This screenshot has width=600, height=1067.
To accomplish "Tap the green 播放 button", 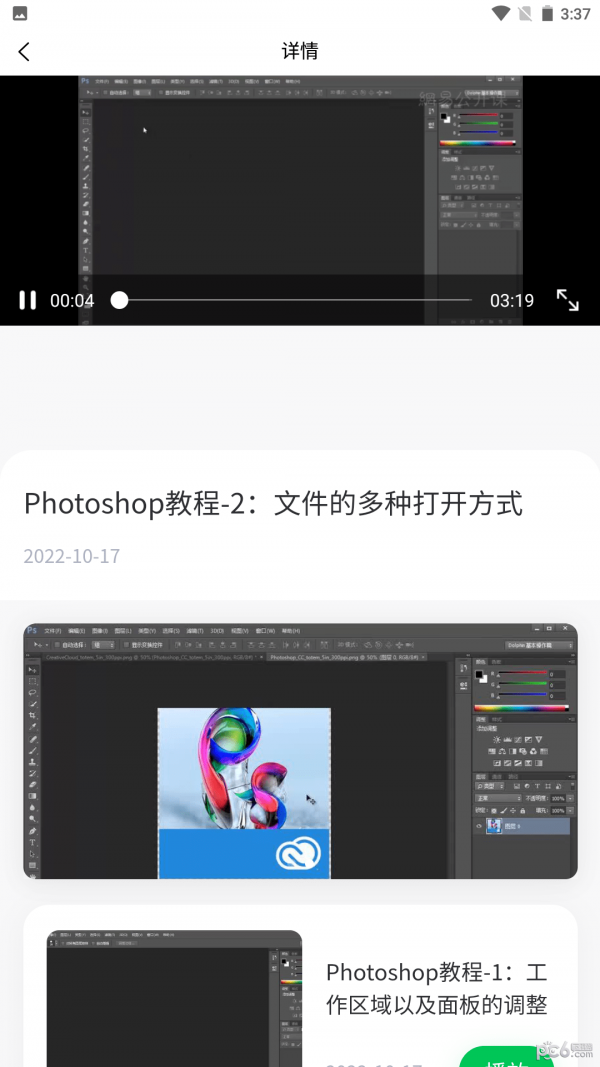I will [x=507, y=1056].
